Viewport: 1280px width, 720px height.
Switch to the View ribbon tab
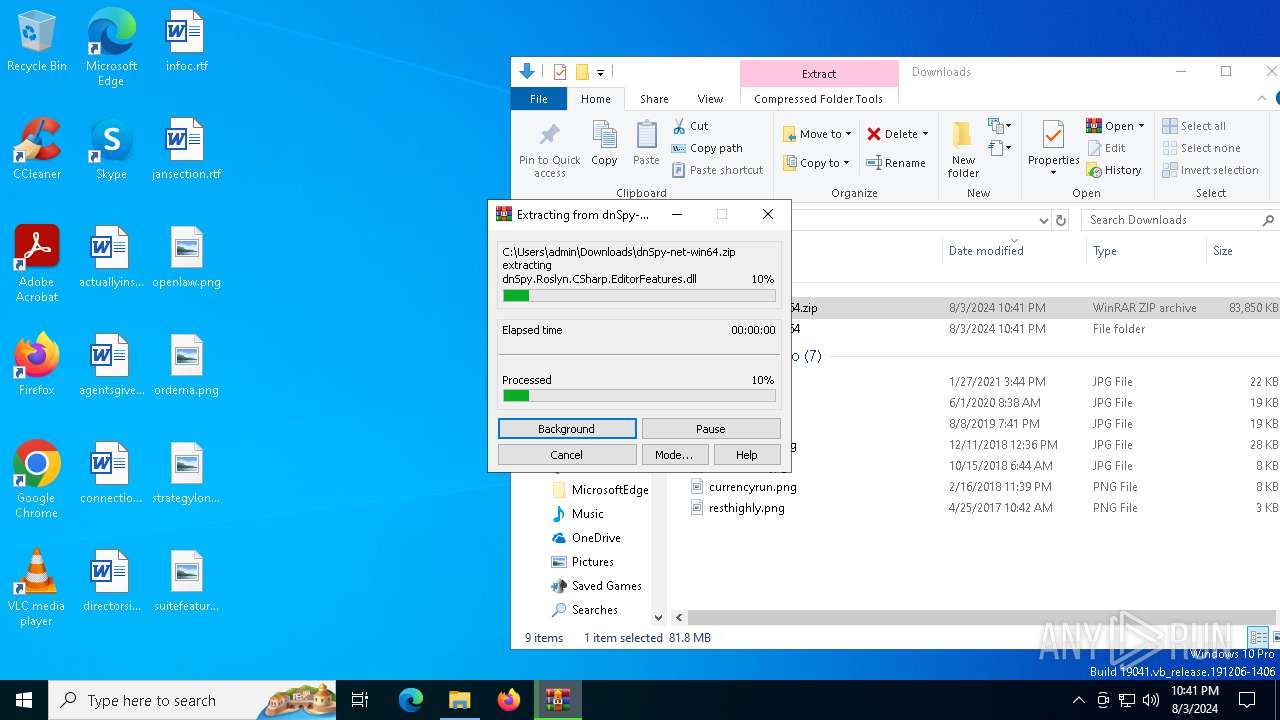point(710,99)
